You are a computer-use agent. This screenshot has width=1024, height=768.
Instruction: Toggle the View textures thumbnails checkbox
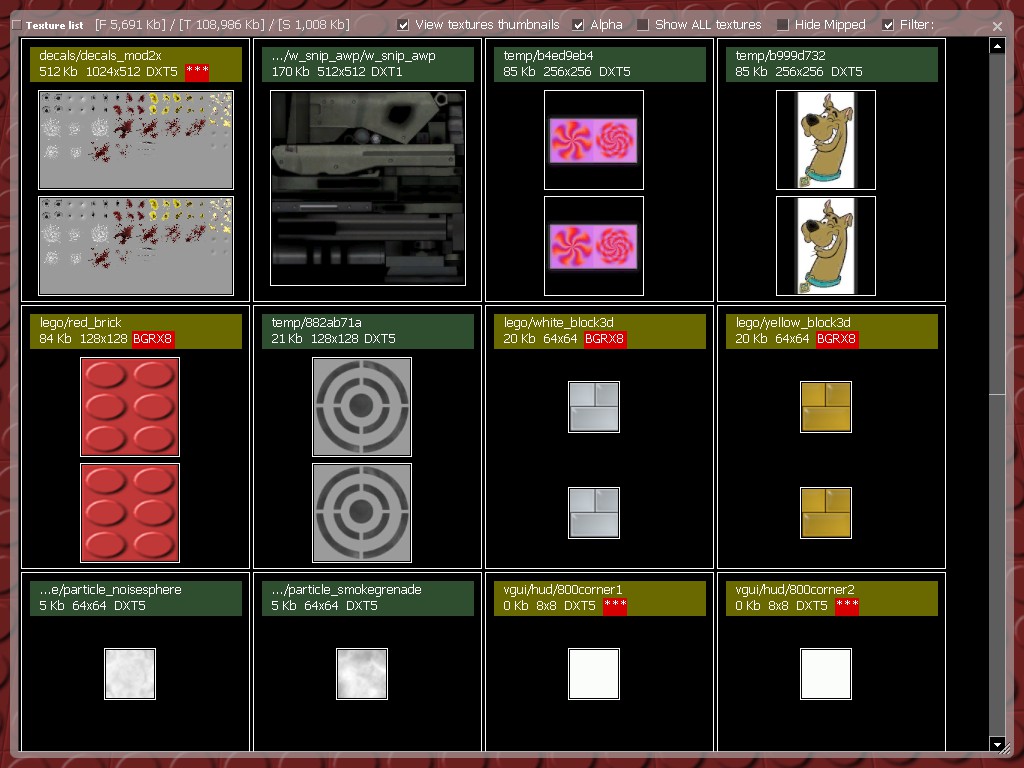pos(403,25)
